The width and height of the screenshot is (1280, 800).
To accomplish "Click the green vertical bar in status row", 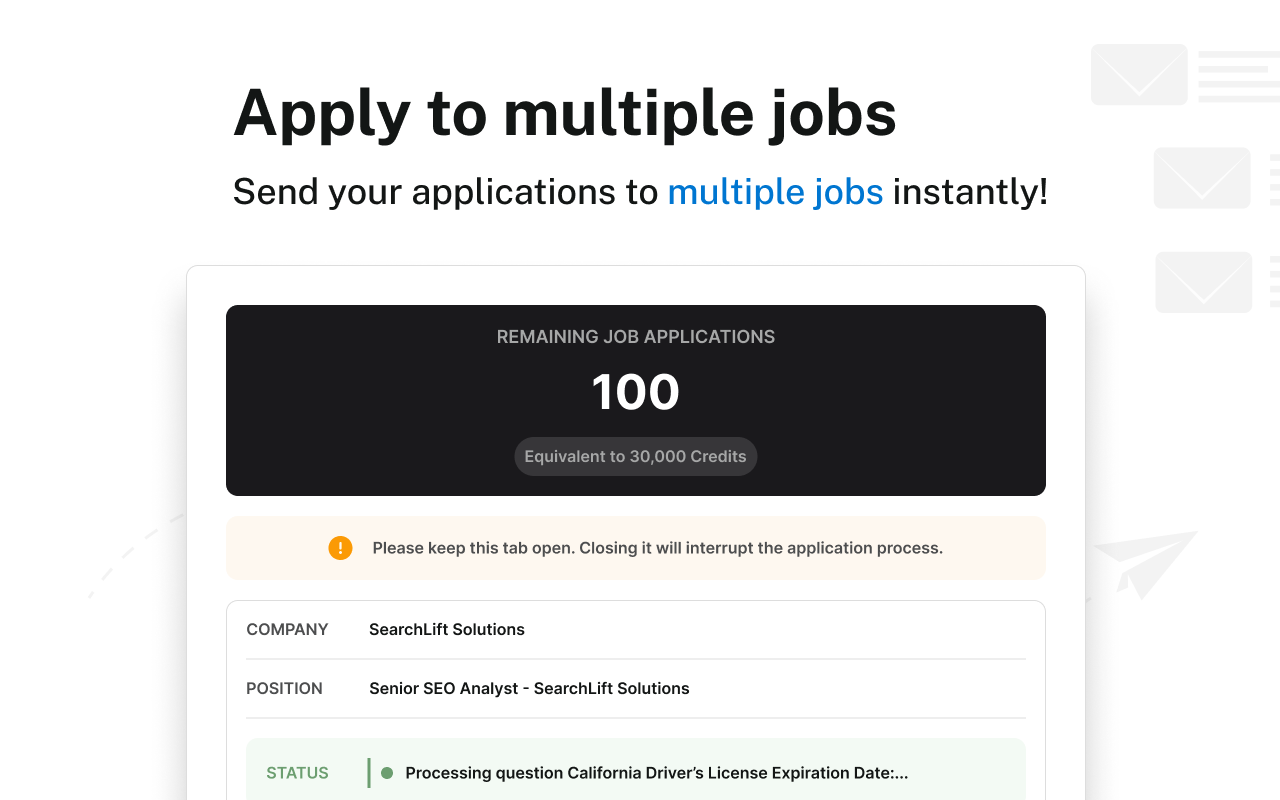I will click(369, 773).
